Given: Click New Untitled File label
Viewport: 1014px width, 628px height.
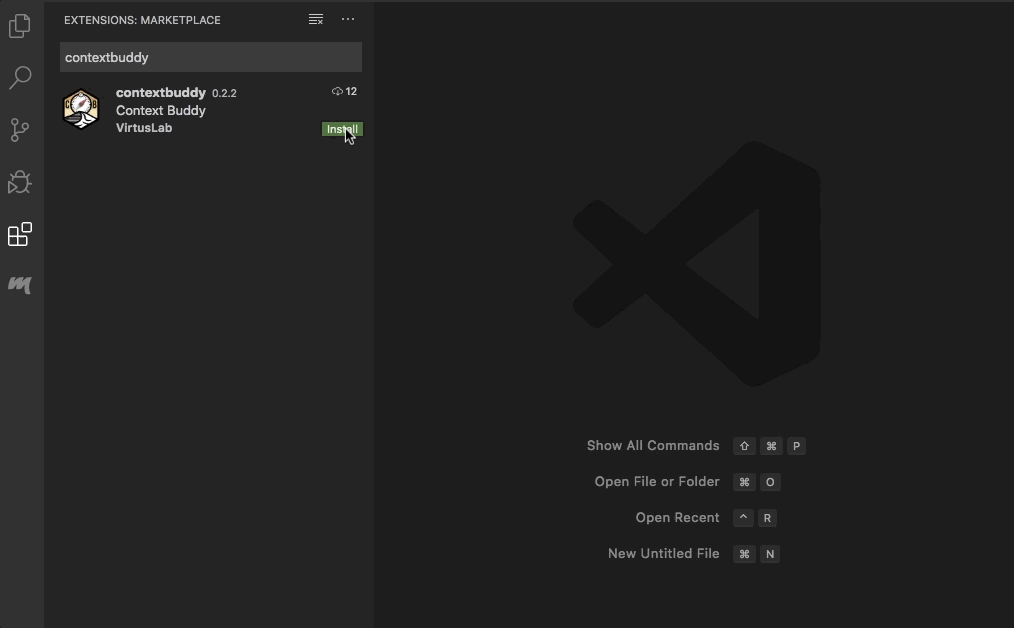Looking at the screenshot, I should 663,554.
